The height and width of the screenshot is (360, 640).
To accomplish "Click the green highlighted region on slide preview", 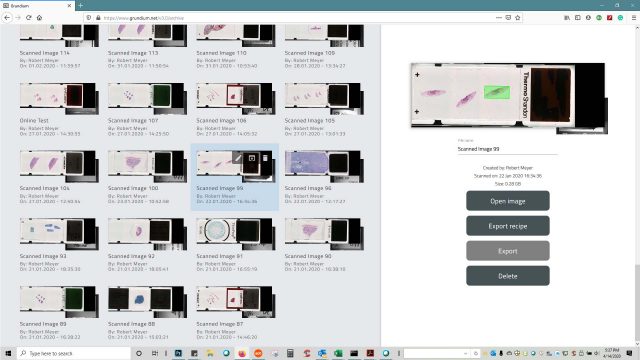I will pos(497,92).
